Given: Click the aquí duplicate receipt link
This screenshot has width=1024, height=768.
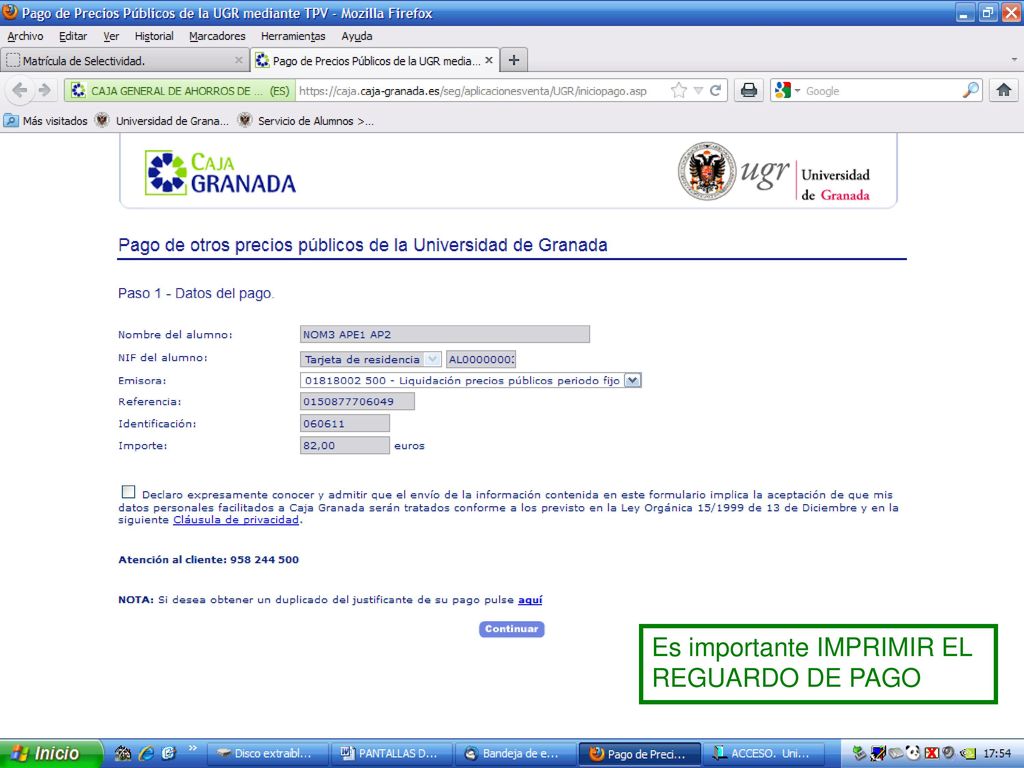Looking at the screenshot, I should click(530, 600).
